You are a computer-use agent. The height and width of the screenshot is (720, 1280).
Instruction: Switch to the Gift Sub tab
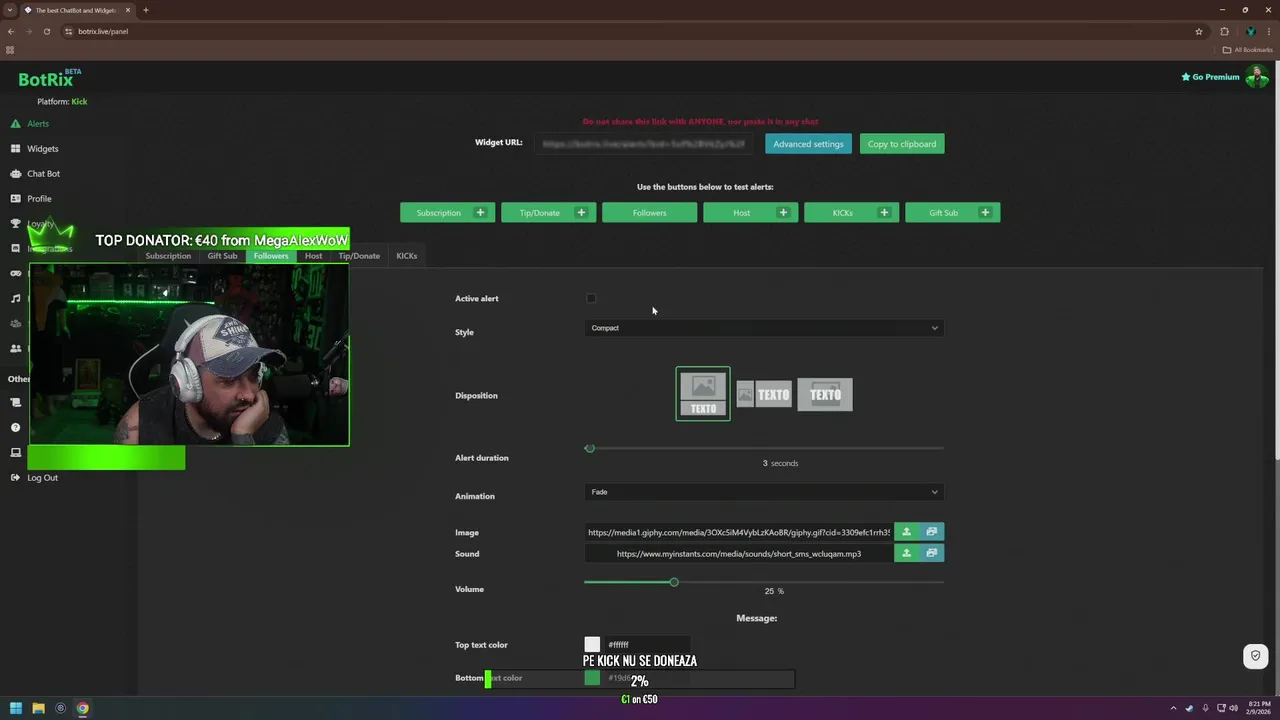tap(222, 256)
